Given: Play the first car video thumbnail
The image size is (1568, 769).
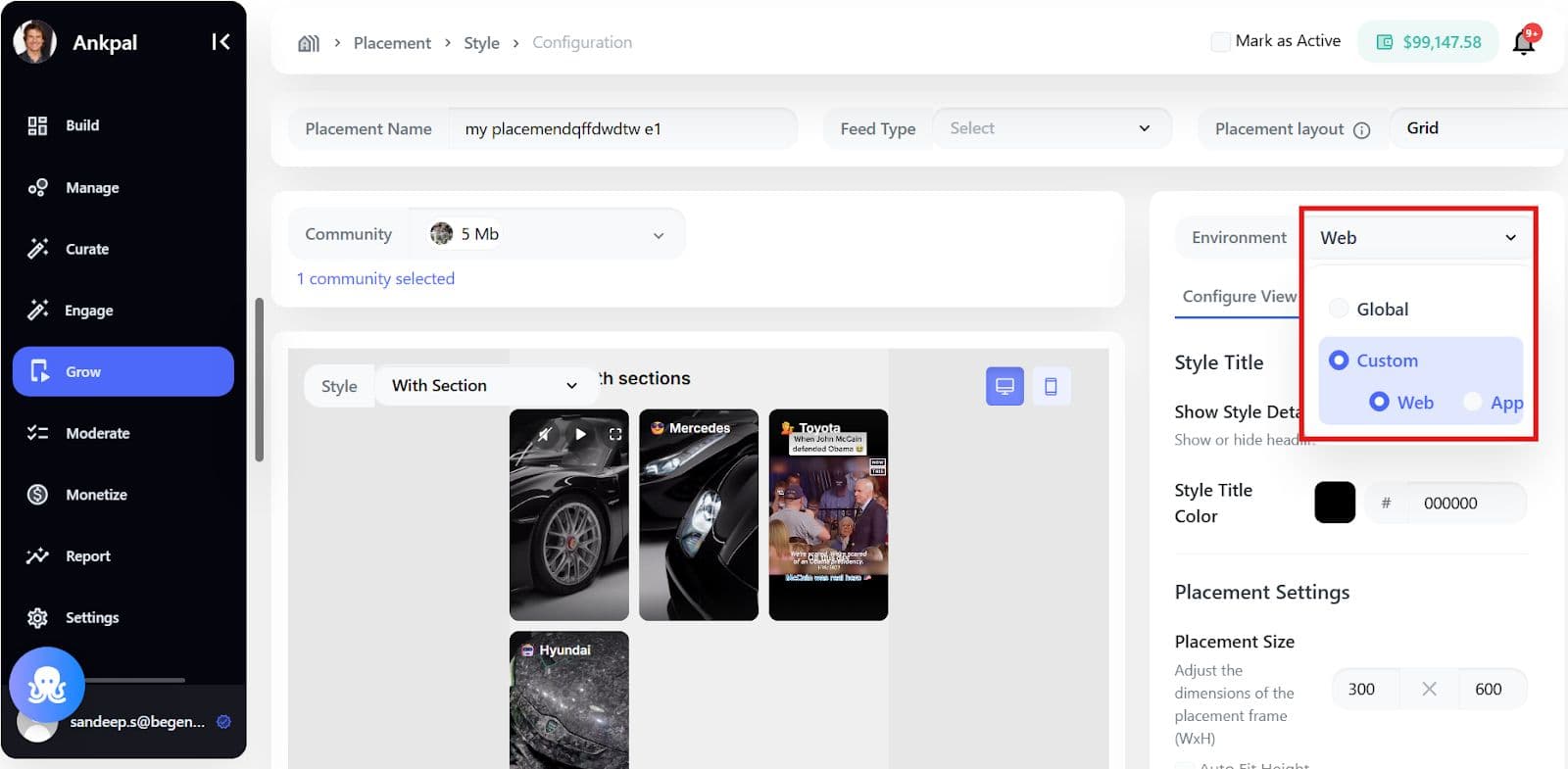Looking at the screenshot, I should [580, 434].
